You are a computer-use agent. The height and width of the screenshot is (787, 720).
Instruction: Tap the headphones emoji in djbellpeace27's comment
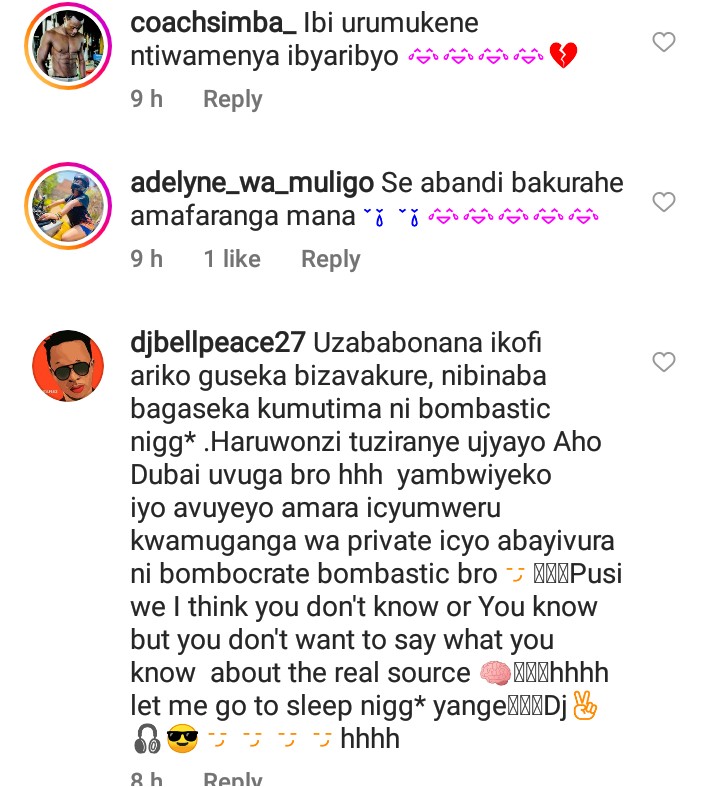pos(147,740)
